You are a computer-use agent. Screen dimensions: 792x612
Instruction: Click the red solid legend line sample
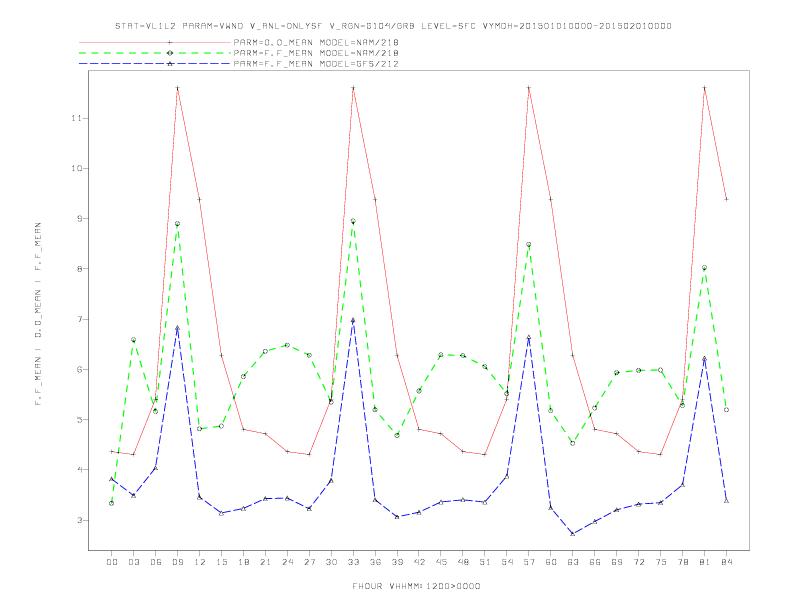click(x=155, y=42)
